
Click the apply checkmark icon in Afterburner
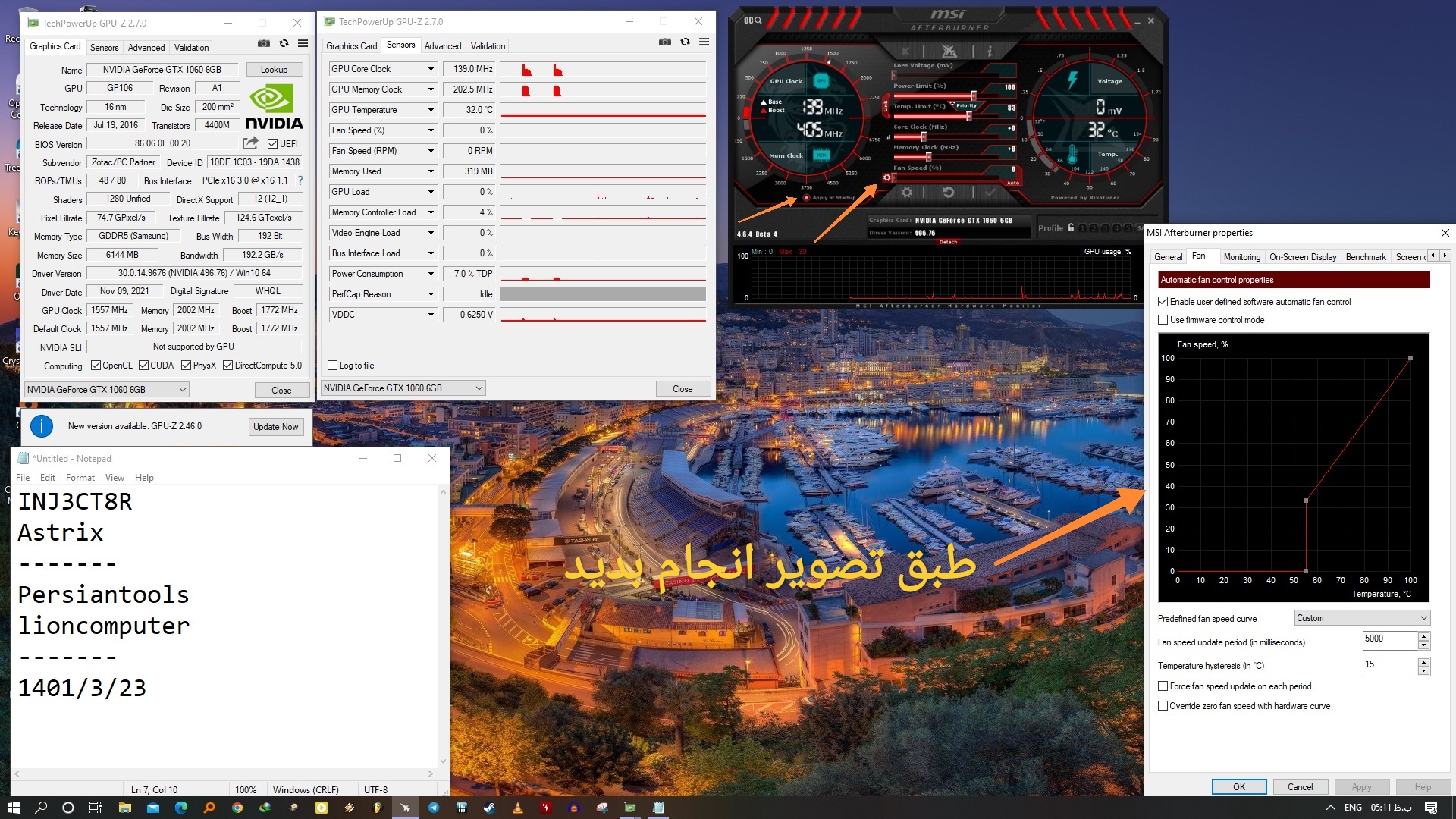[x=990, y=193]
